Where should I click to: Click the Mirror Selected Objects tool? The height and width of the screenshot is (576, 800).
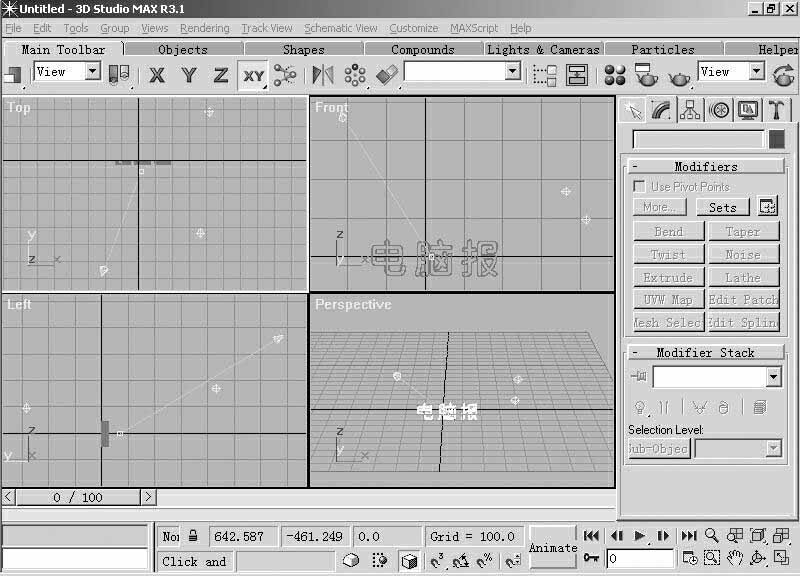[x=323, y=75]
